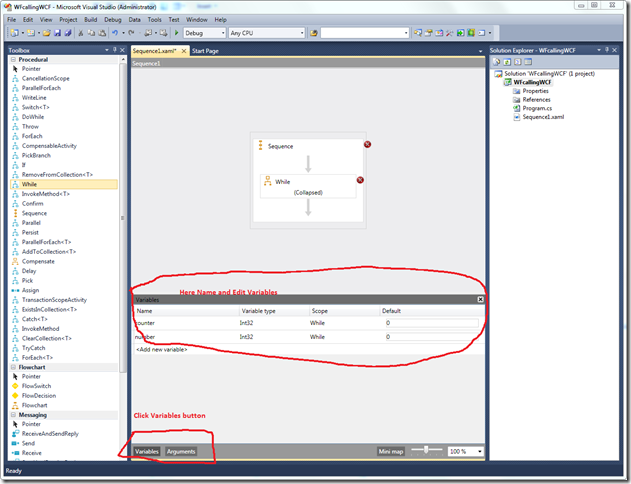This screenshot has width=631, height=484.
Task: Open the Debug configuration dropdown
Action: [205, 33]
